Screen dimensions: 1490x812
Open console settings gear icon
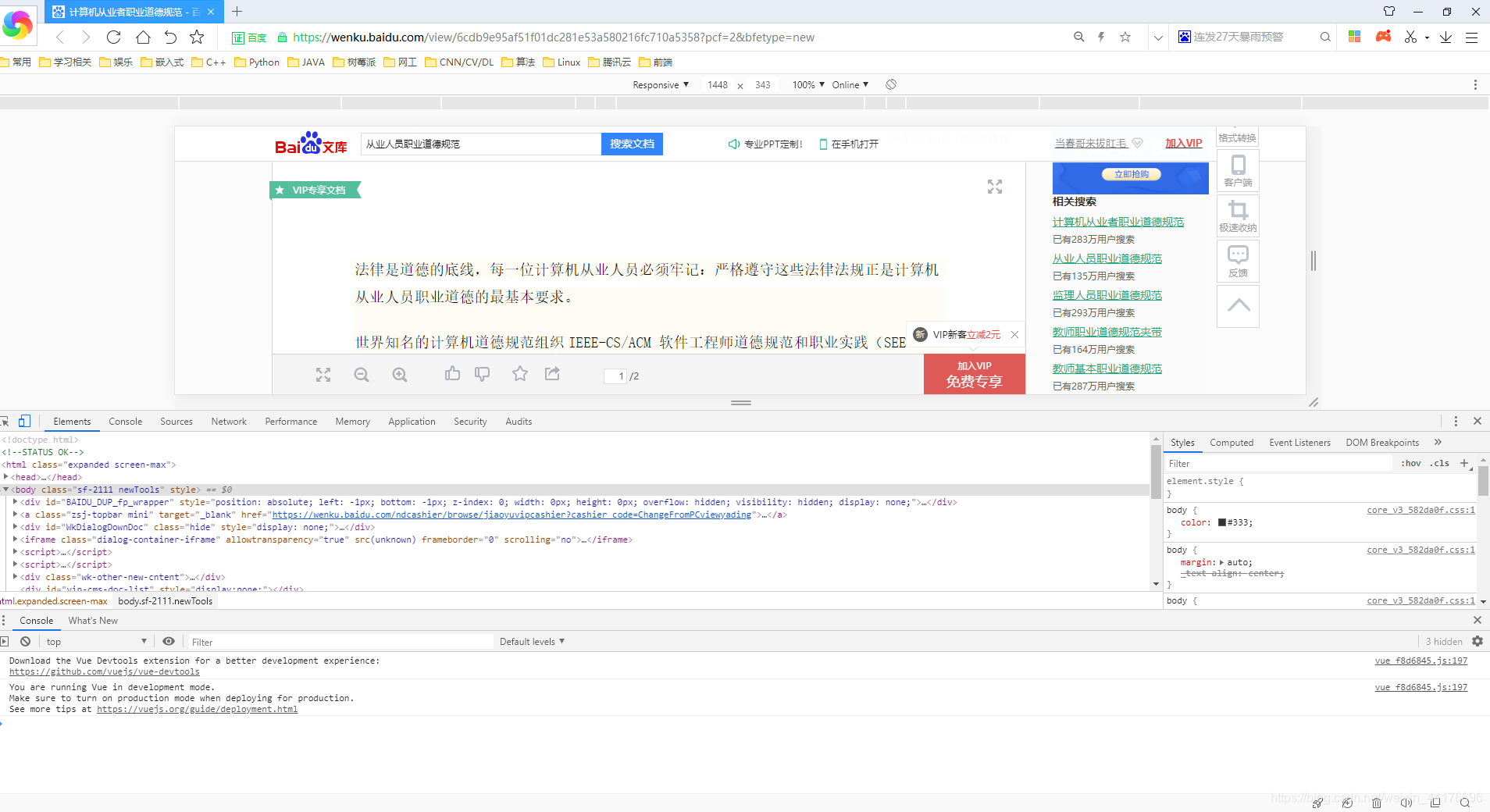1477,641
